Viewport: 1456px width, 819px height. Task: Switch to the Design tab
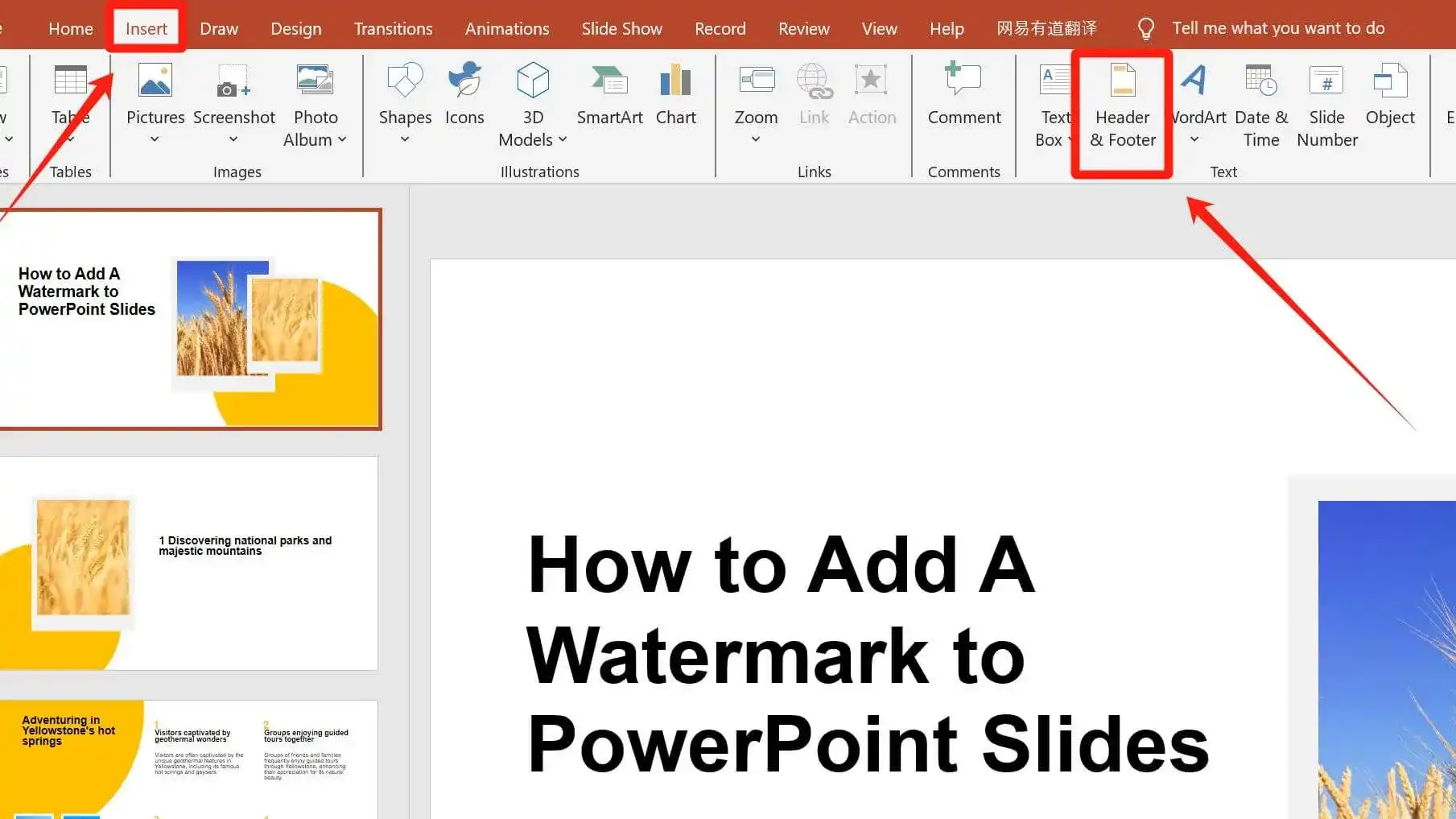pyautogui.click(x=295, y=27)
